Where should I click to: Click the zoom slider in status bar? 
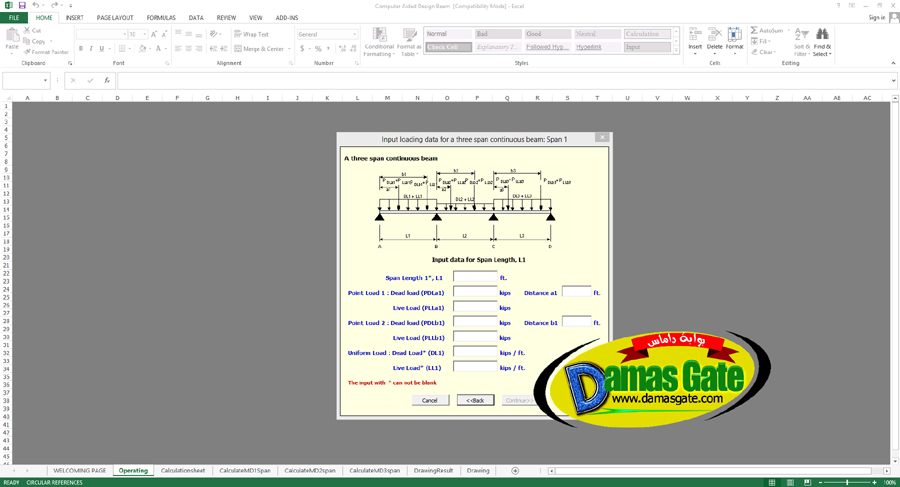(847, 482)
